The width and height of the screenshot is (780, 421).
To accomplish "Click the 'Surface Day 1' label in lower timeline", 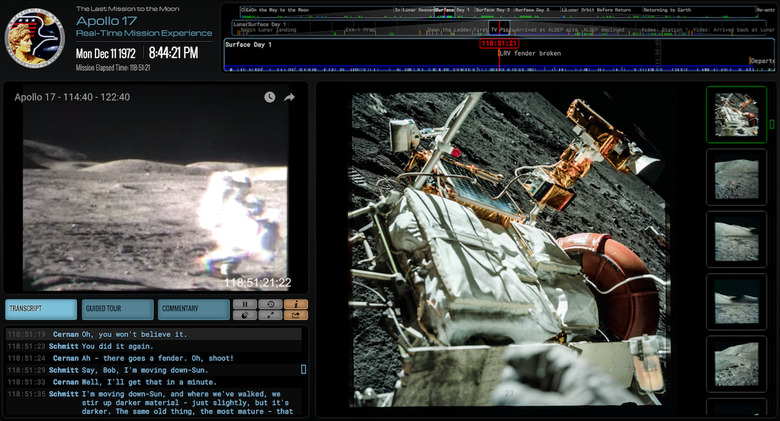I will click(x=248, y=45).
